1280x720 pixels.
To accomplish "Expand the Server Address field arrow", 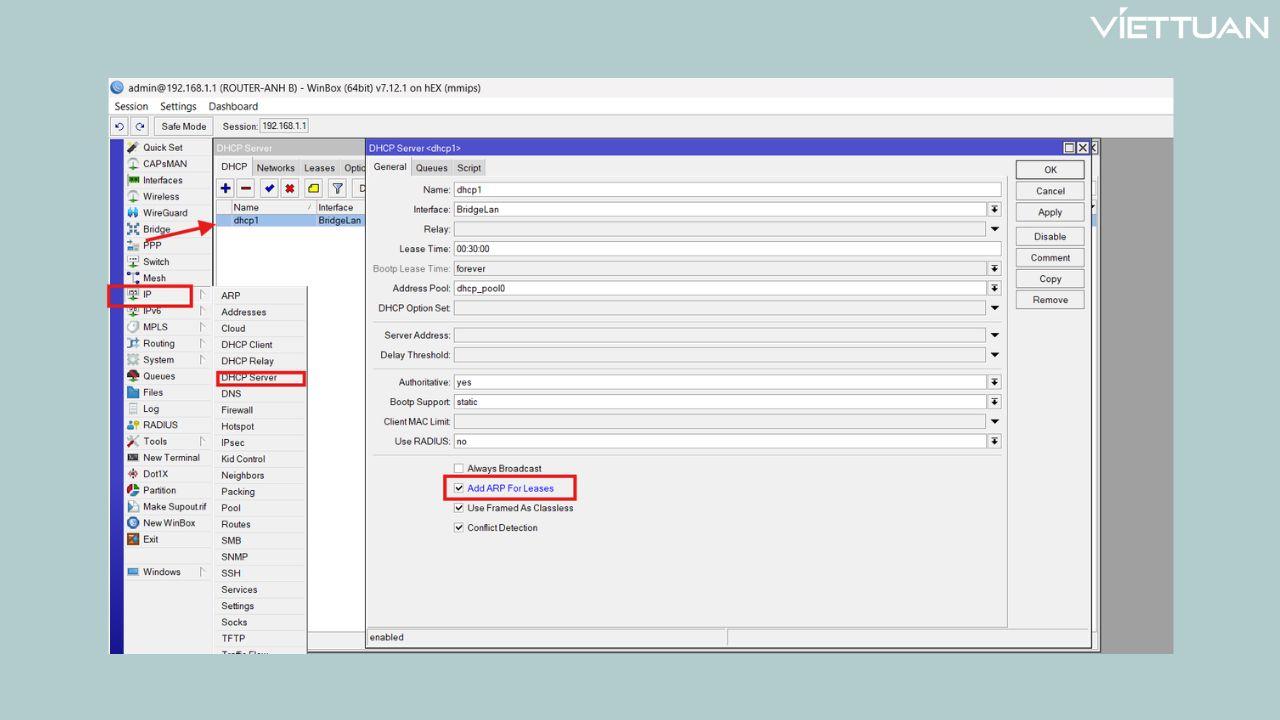I will [995, 335].
